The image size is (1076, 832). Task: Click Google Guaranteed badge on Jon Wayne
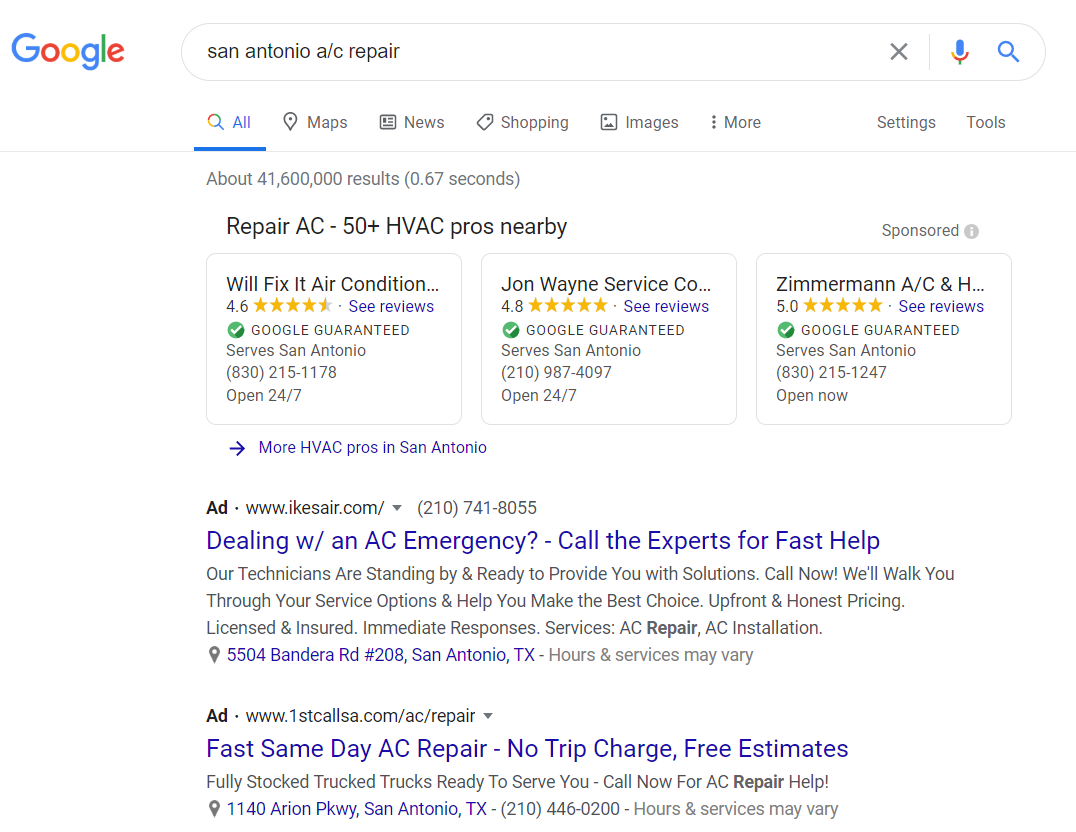tap(593, 330)
